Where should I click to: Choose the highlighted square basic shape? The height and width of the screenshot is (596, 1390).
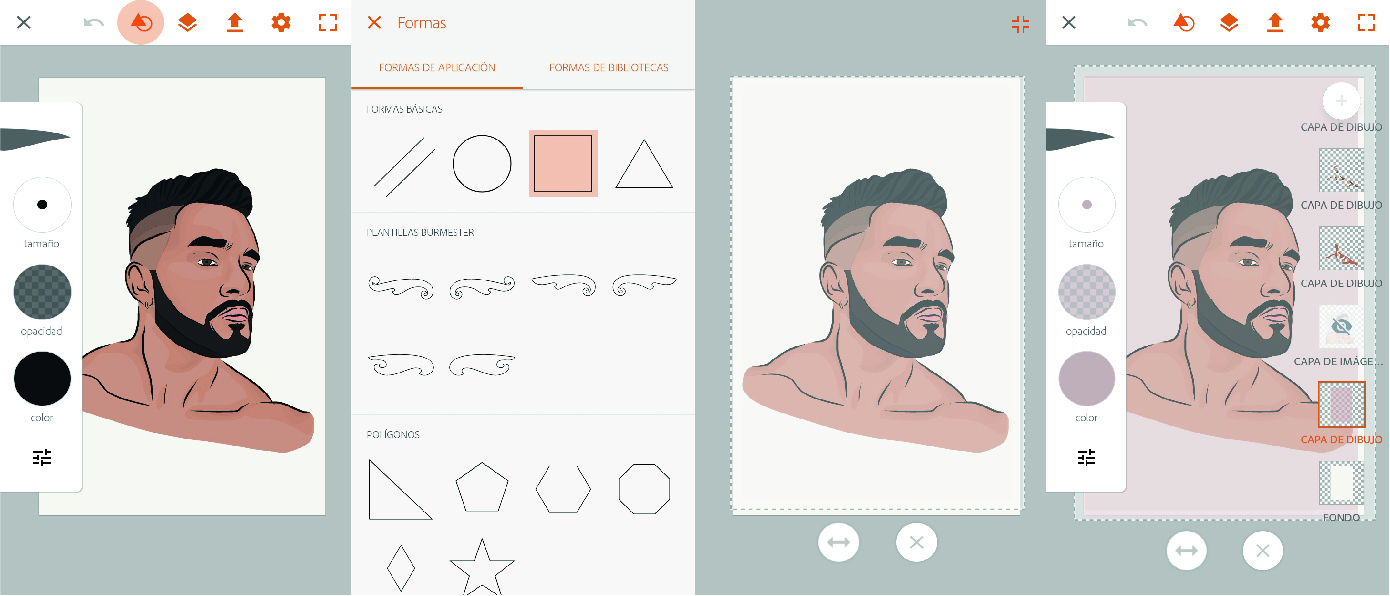click(x=563, y=163)
